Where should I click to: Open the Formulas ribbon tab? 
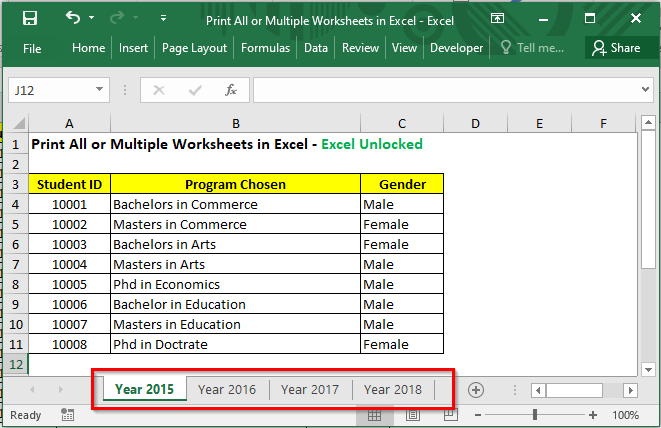click(x=266, y=48)
